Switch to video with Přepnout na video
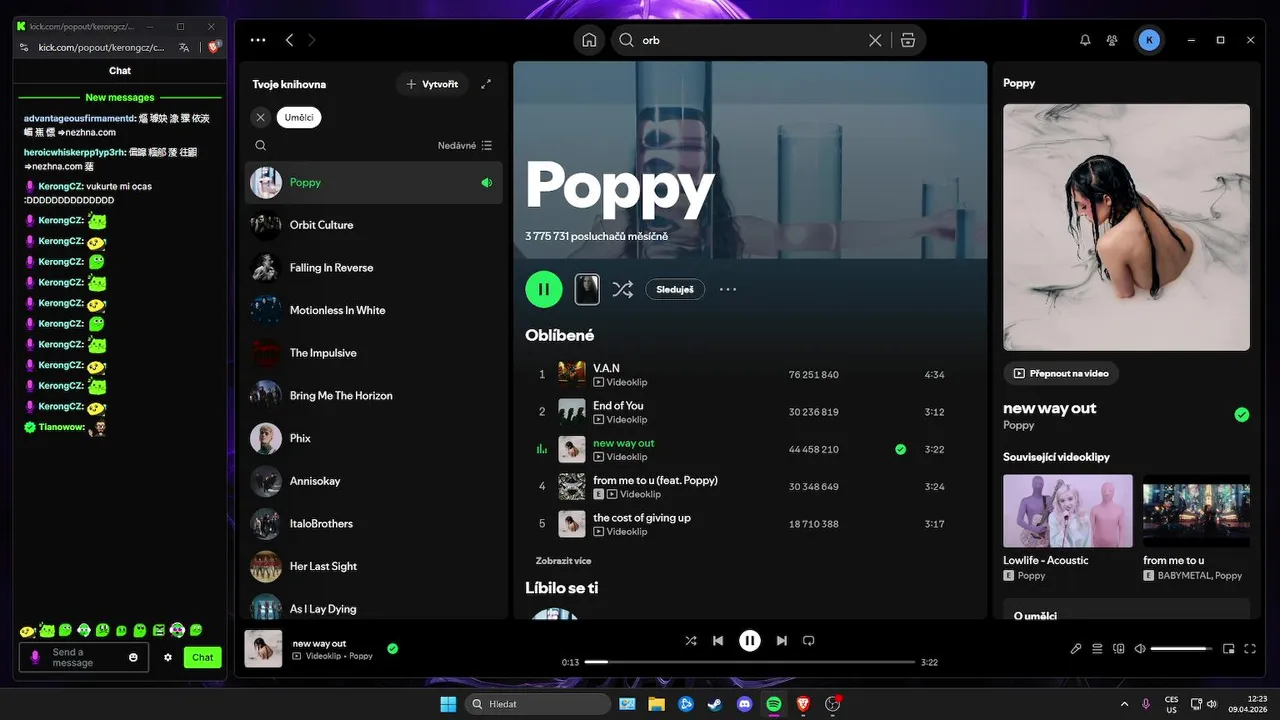This screenshot has height=720, width=1280. (x=1061, y=373)
